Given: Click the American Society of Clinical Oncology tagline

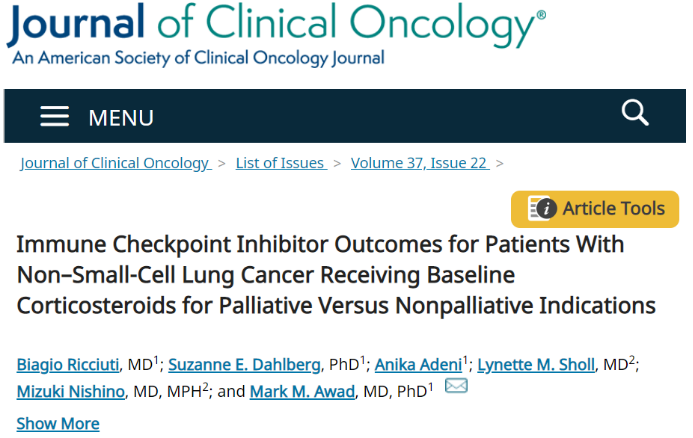Looking at the screenshot, I should [x=198, y=58].
